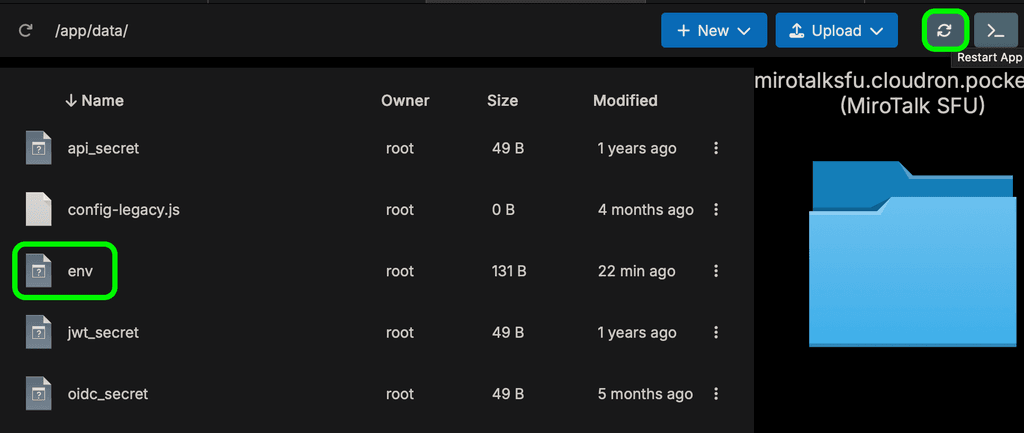The height and width of the screenshot is (433, 1024).
Task: Sort files by Size column header
Action: 502,100
